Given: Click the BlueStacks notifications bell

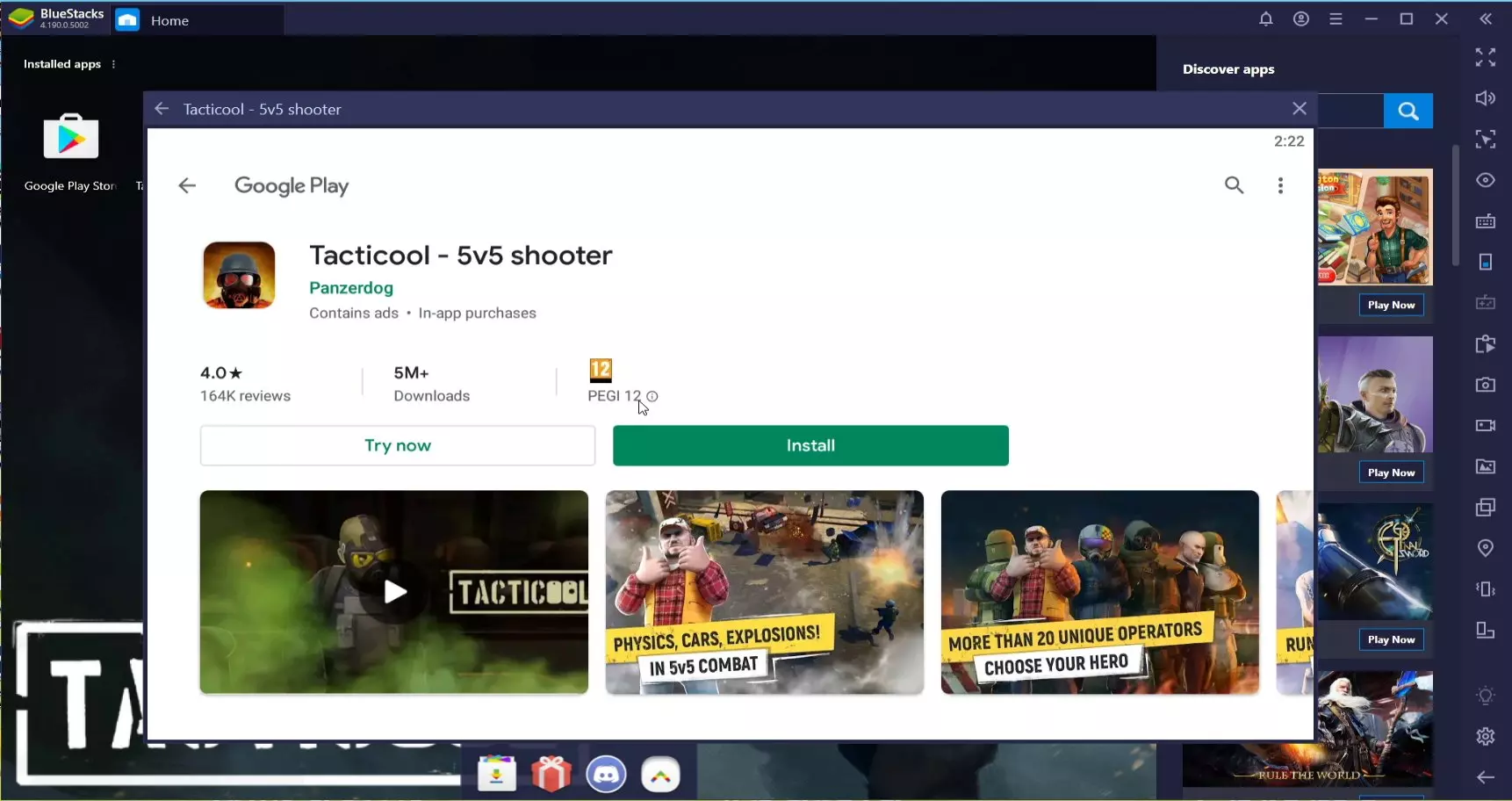Looking at the screenshot, I should (1265, 19).
